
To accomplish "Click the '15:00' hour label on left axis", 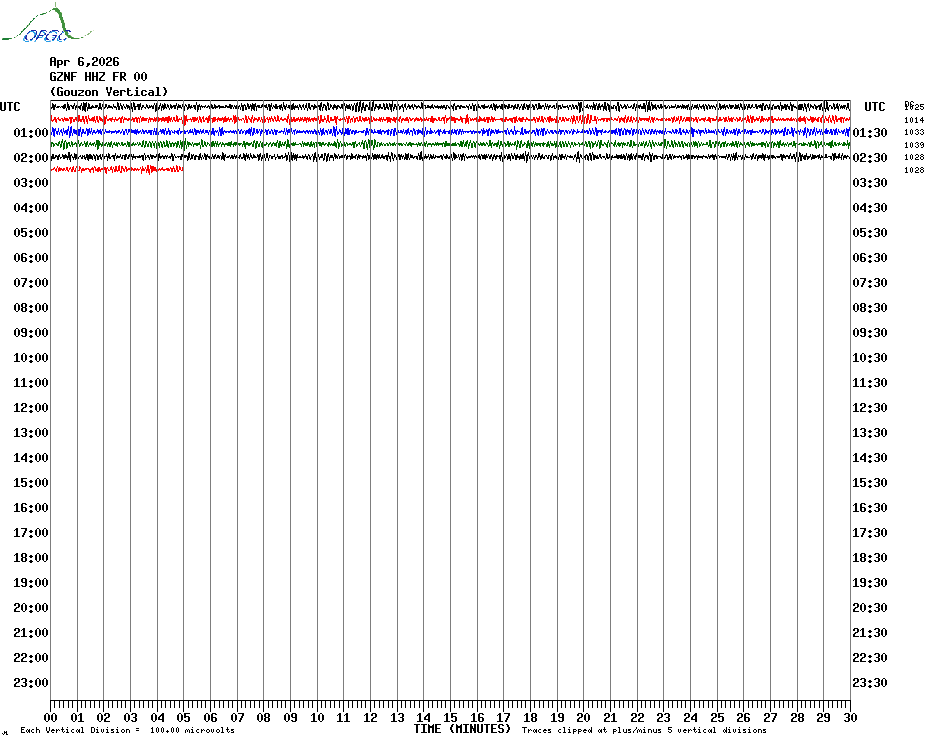I will 31,482.
